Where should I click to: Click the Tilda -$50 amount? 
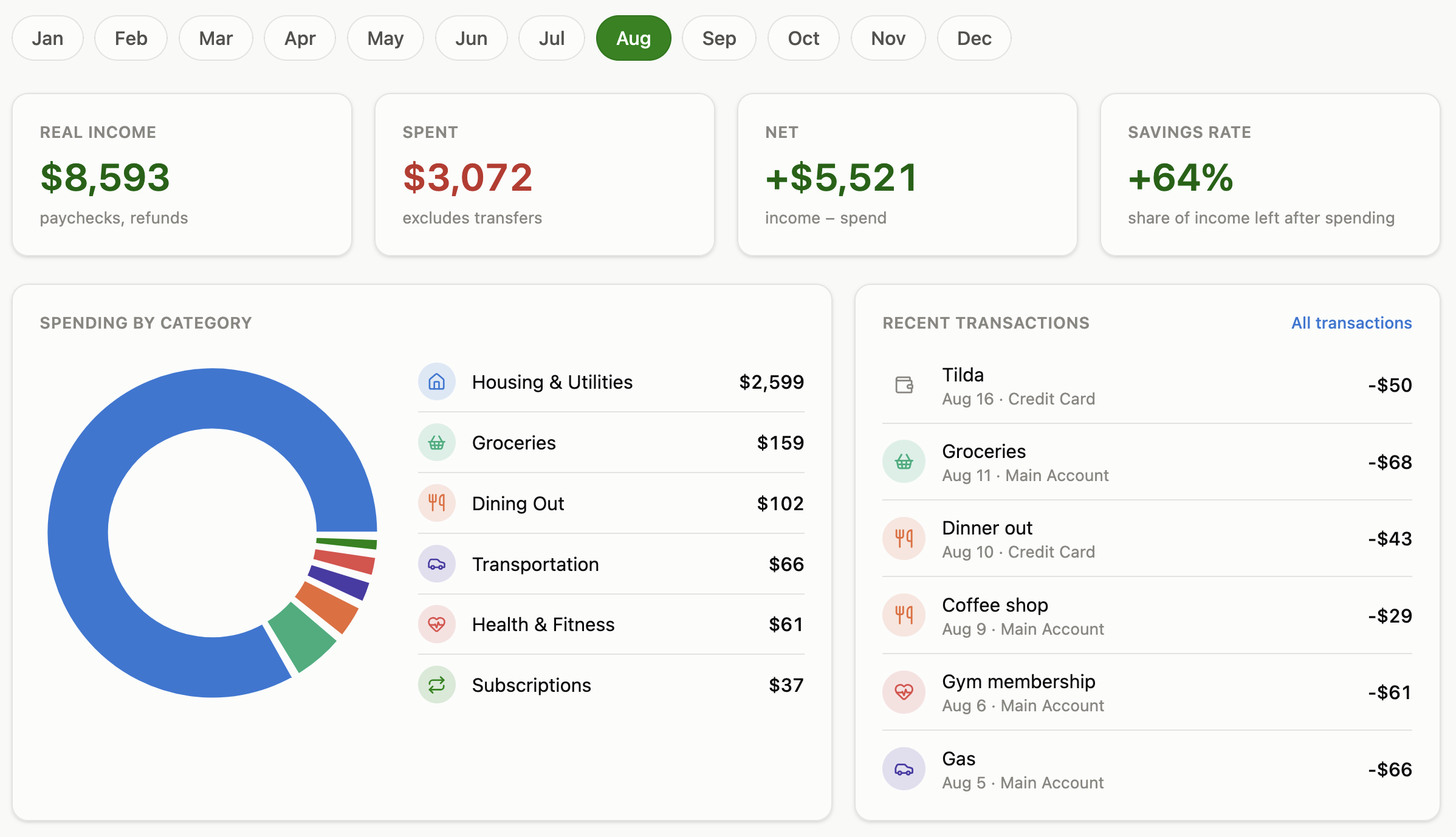click(x=1390, y=385)
